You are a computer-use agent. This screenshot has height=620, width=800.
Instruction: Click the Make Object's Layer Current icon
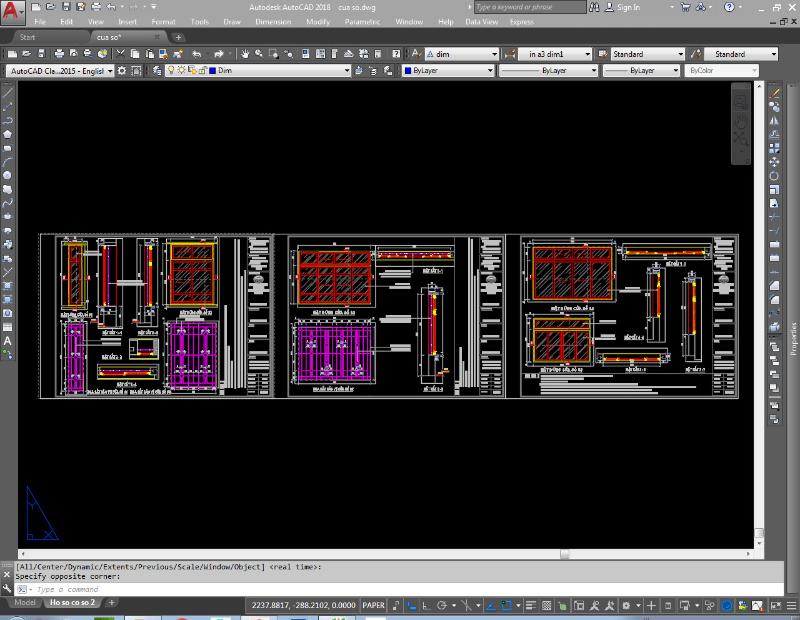point(359,70)
